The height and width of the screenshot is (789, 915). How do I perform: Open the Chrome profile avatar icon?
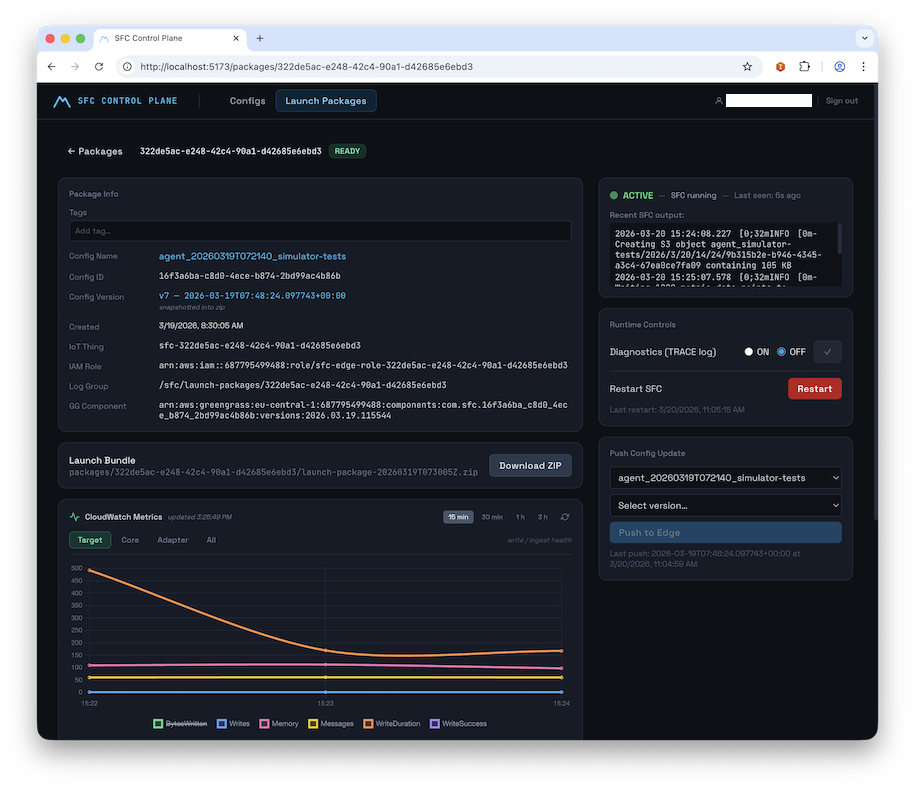839,67
